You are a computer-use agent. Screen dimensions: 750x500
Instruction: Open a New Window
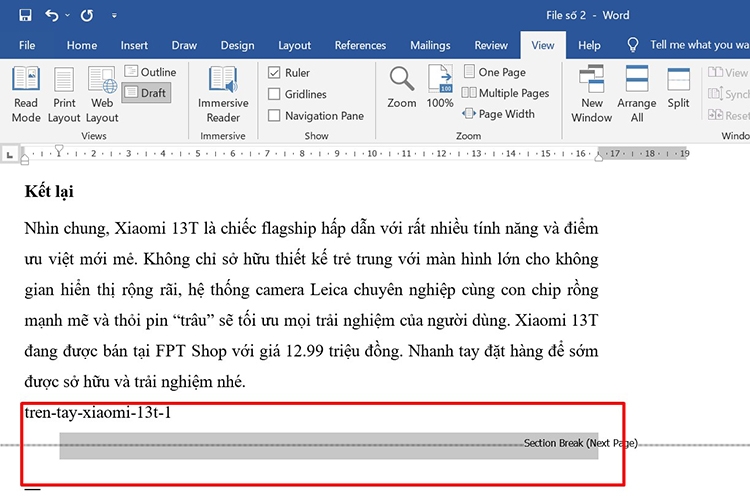[592, 95]
